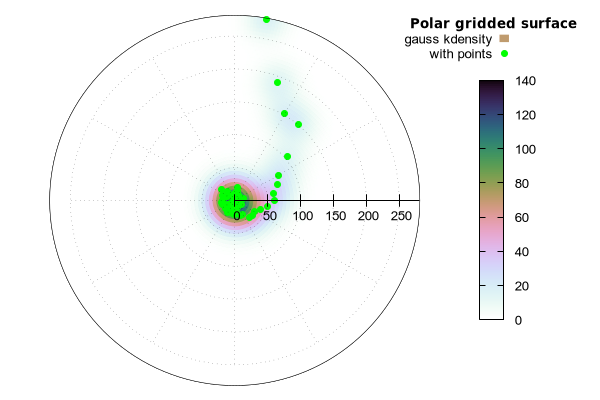600x400 pixels.
Task: Click colorbar label 140
Action: click(x=525, y=81)
